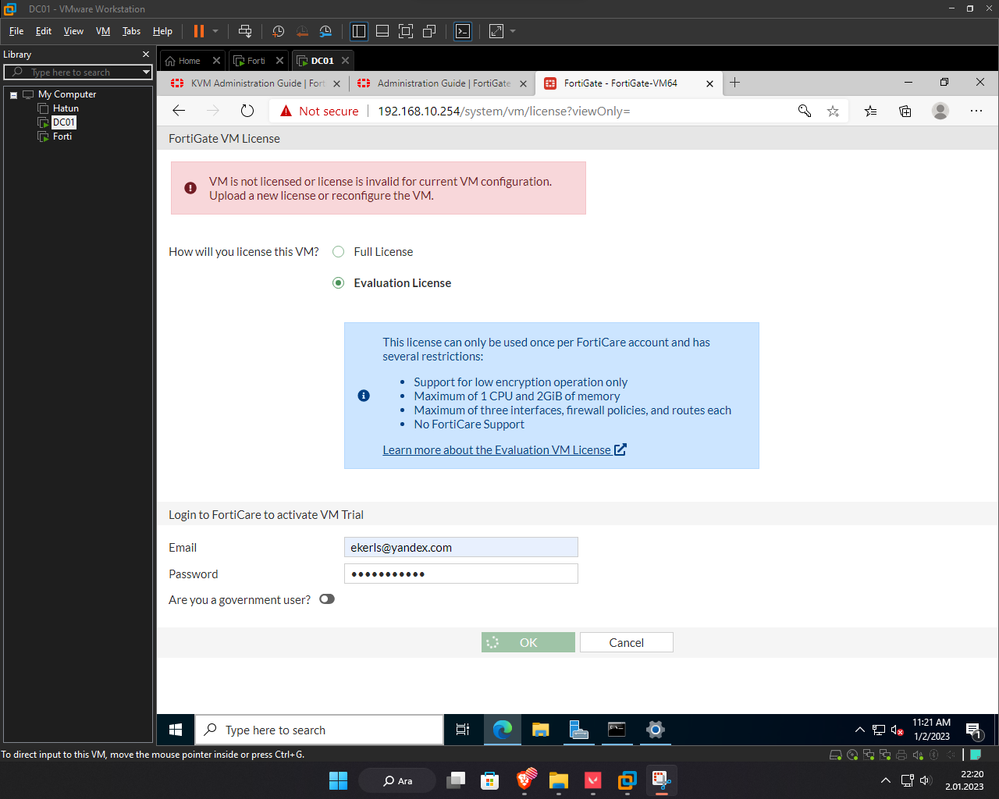Take a snapshot of this VM
Image resolution: width=999 pixels, height=799 pixels.
click(279, 31)
